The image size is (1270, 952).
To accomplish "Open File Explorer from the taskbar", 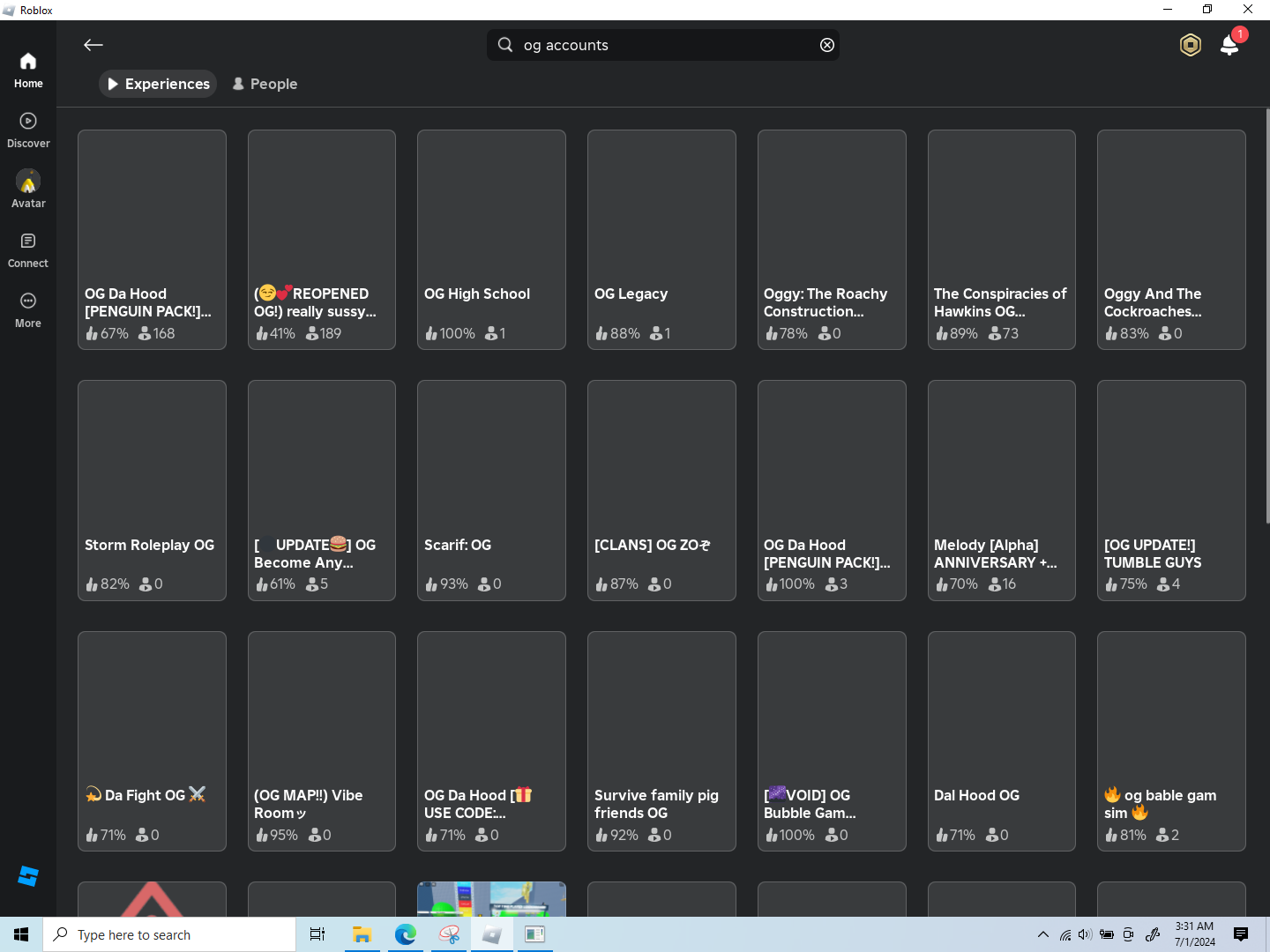I will coord(362,934).
